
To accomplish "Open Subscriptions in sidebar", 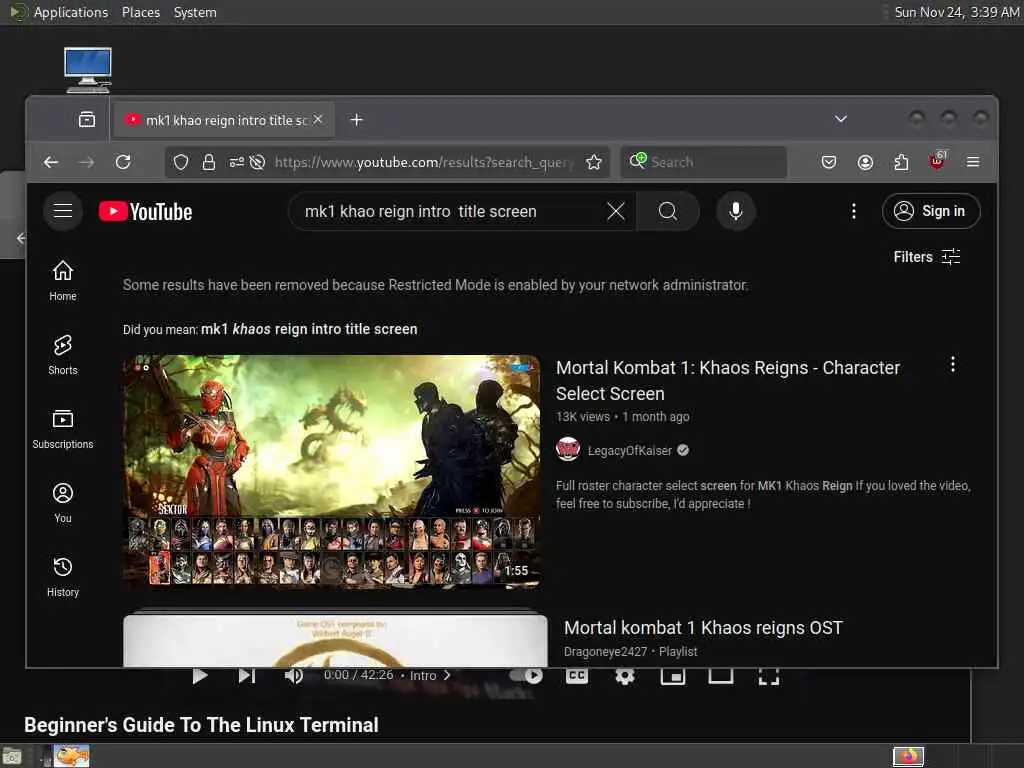I will coord(63,428).
